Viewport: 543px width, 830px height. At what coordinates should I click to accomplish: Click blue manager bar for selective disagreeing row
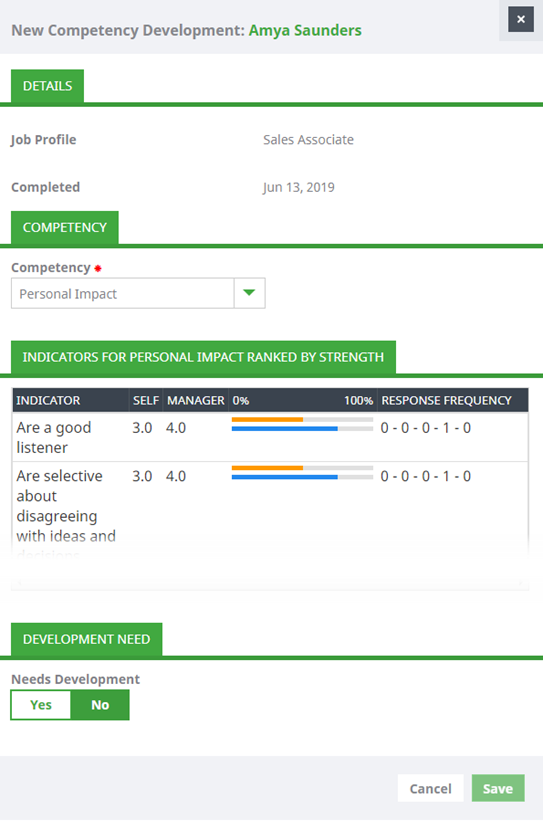tap(285, 477)
